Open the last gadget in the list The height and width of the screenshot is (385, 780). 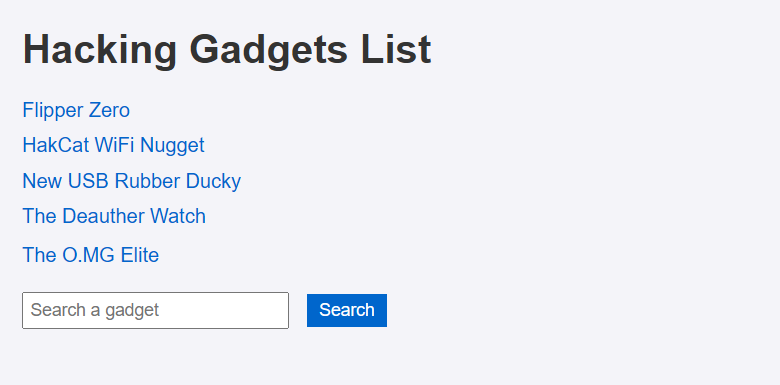(91, 255)
